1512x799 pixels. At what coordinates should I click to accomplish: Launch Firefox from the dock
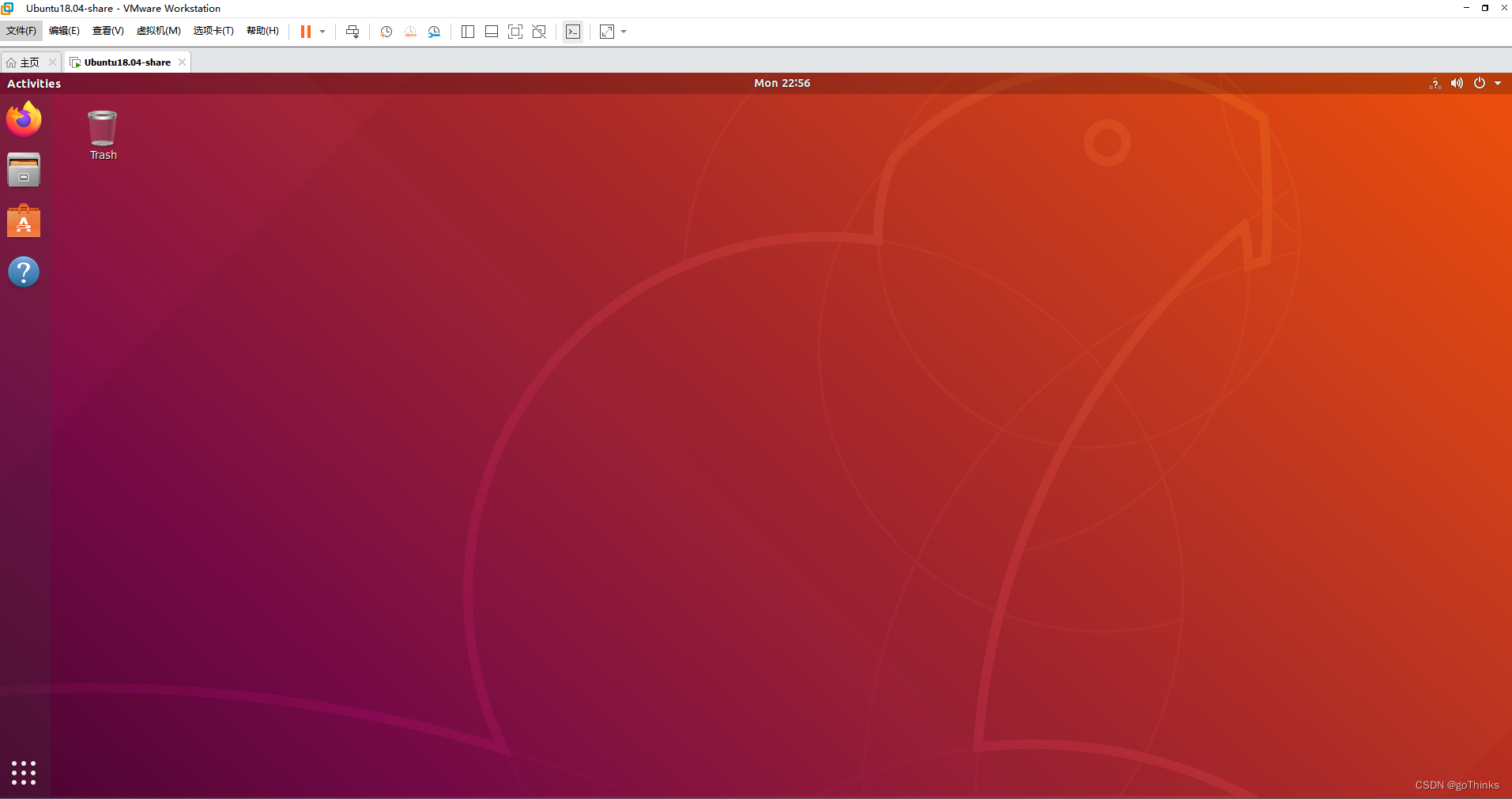coord(24,119)
